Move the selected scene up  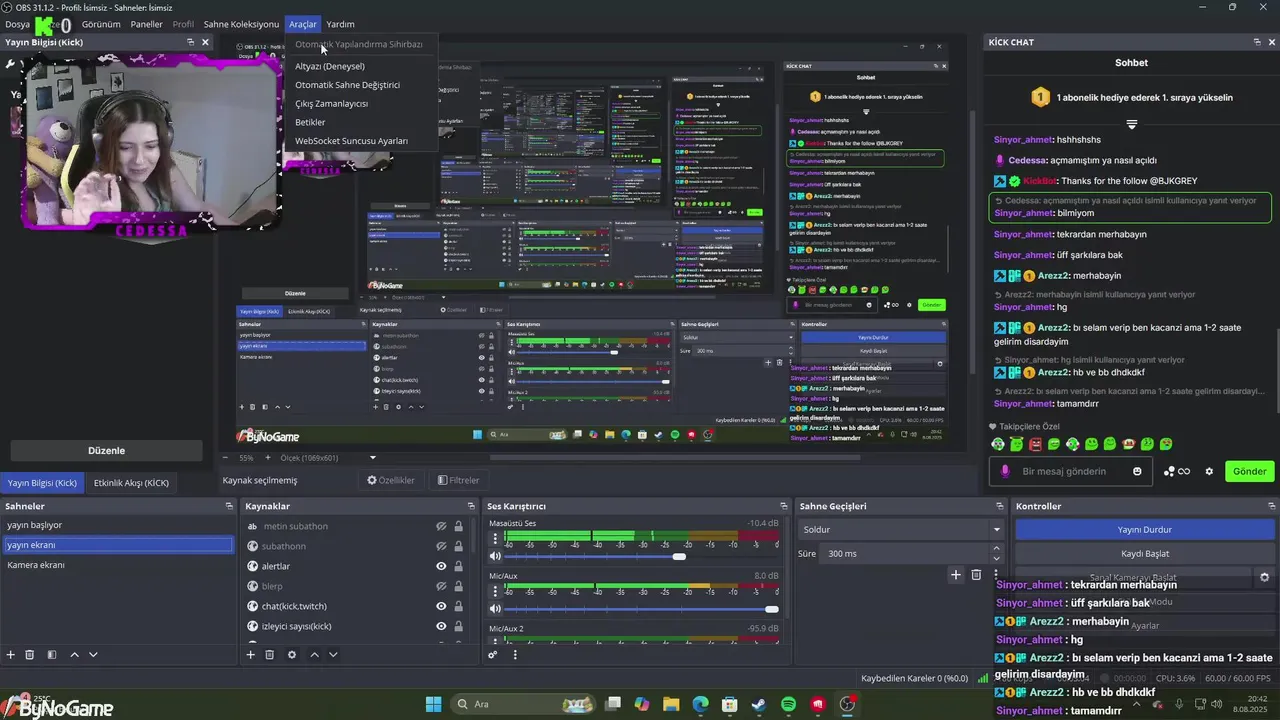coord(74,655)
